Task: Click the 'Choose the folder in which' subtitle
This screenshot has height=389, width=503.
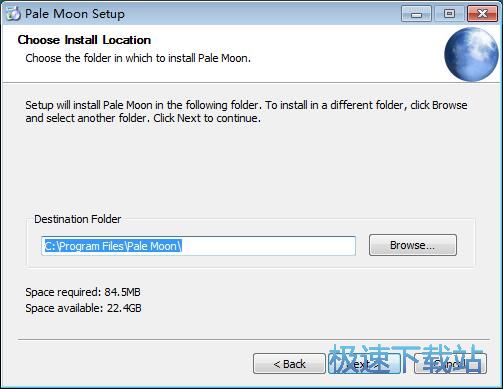Action: (138, 58)
